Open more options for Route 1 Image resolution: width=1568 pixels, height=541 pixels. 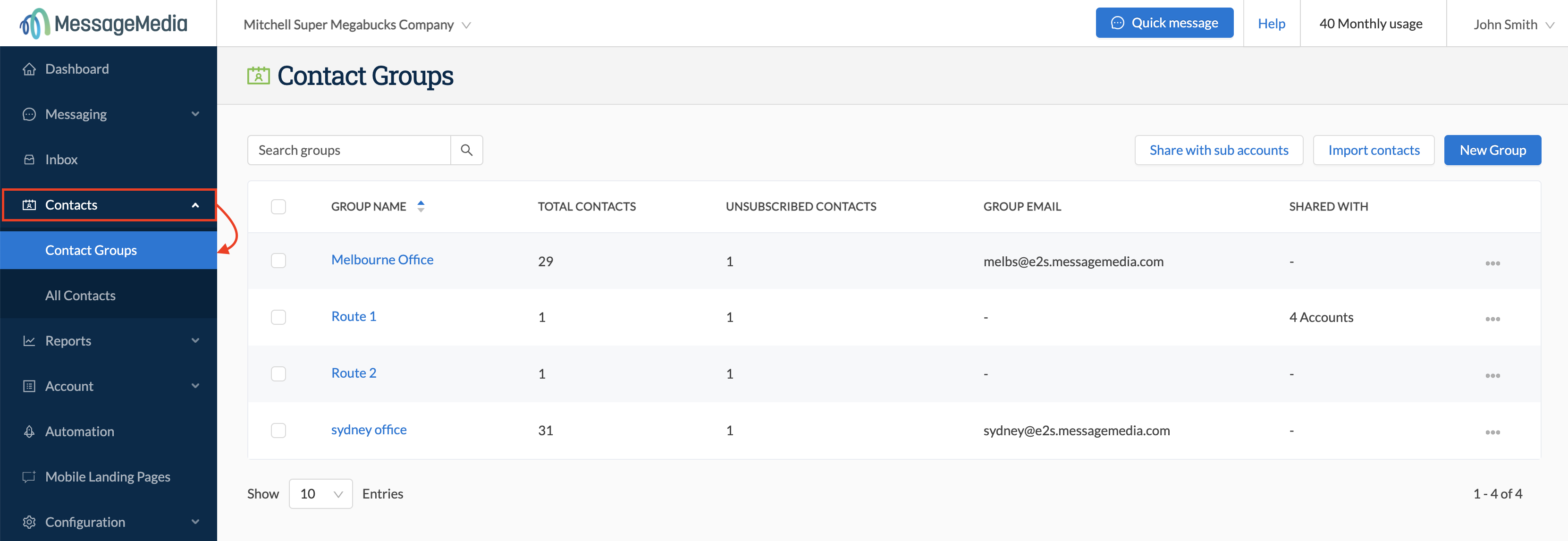tap(1492, 319)
